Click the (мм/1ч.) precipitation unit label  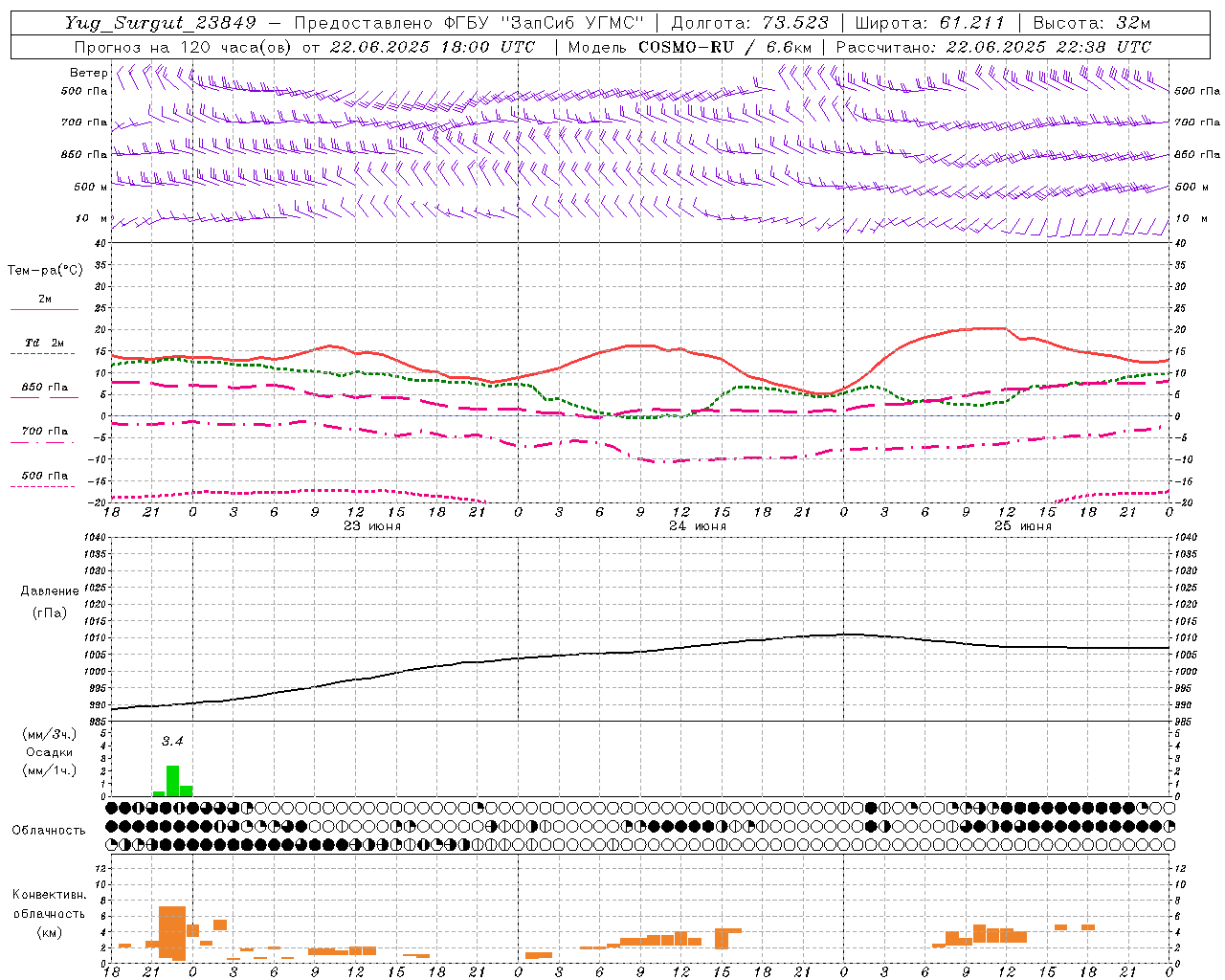[x=49, y=769]
